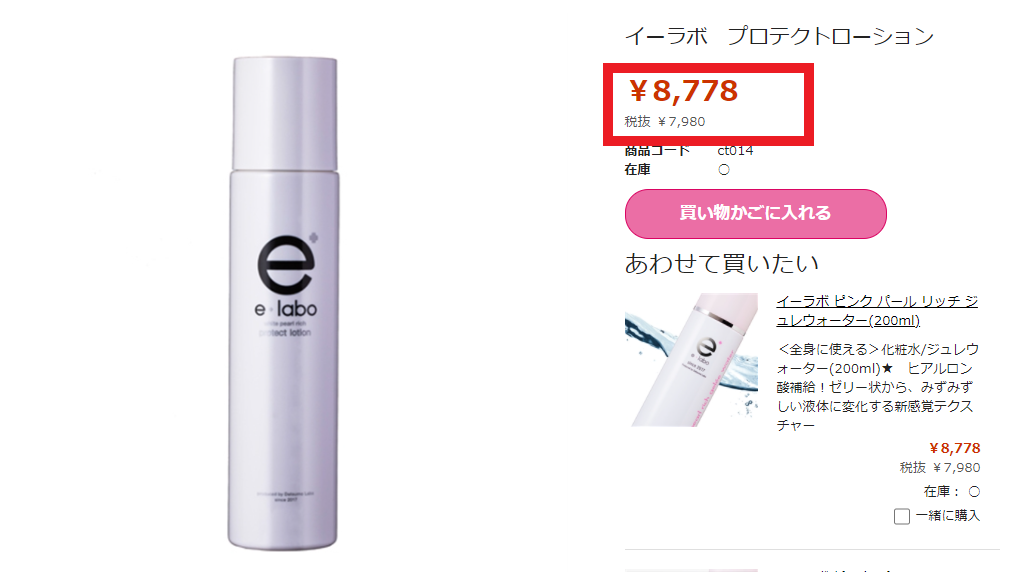Click the related product red ¥8,778 price
1025x572 pixels.
[x=954, y=448]
